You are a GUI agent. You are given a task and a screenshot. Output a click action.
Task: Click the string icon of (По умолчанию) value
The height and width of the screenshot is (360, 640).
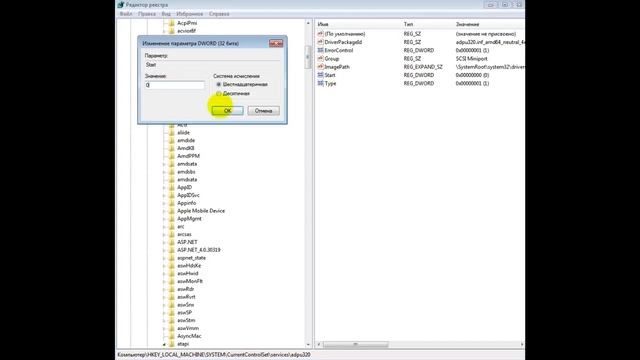point(320,34)
